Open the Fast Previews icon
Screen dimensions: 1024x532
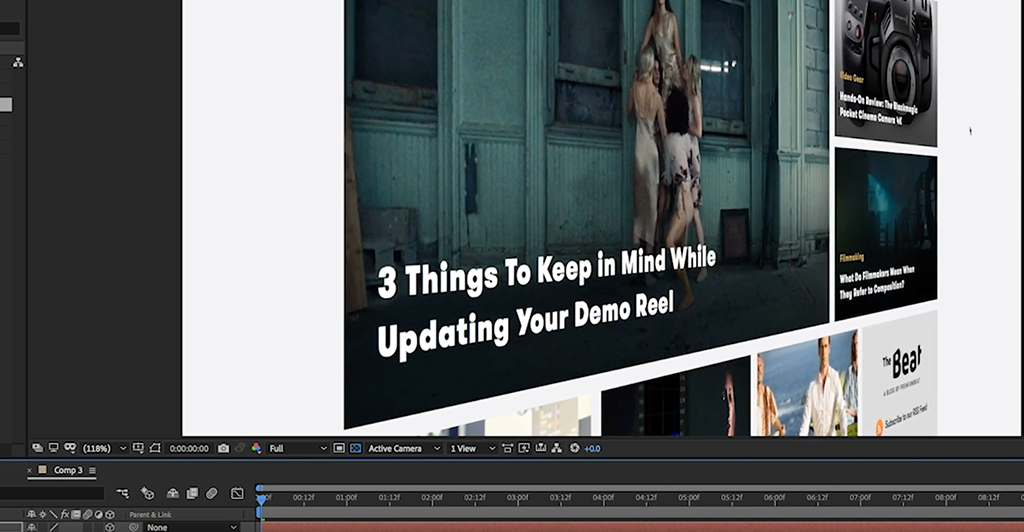(x=524, y=448)
